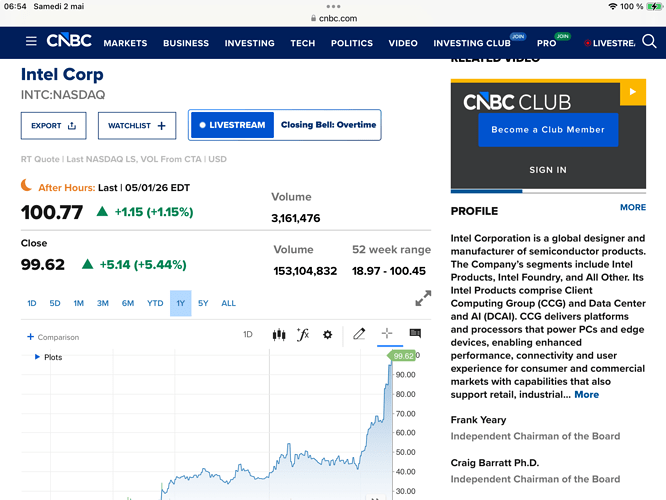Image resolution: width=666 pixels, height=500 pixels.
Task: Open the 1D interval dropdown in chart toolbar
Action: point(248,334)
